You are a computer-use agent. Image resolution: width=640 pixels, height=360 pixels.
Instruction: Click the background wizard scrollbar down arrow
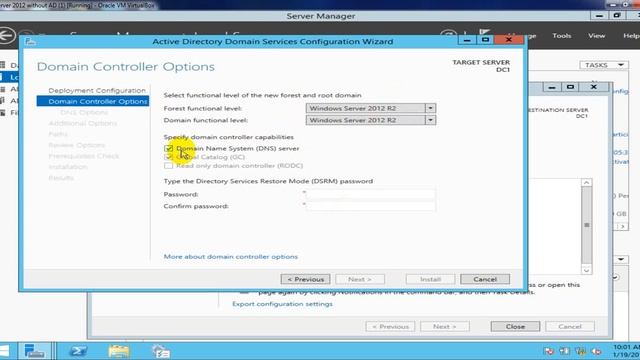pyautogui.click(x=587, y=270)
